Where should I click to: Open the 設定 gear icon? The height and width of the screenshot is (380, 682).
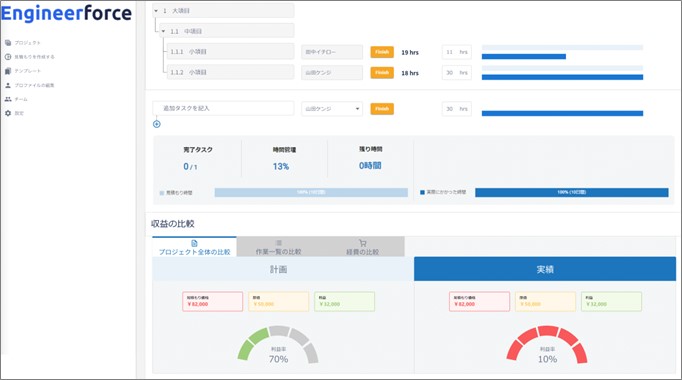8,113
